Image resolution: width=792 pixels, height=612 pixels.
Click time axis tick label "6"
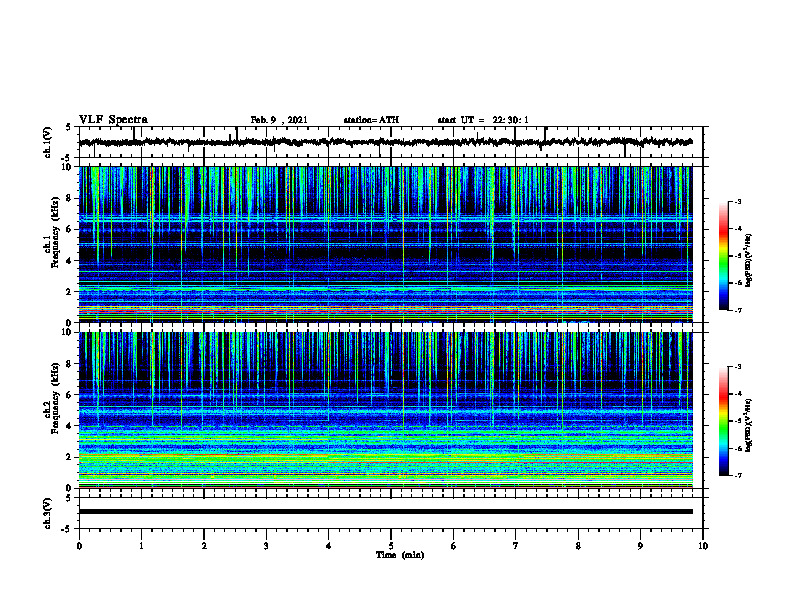coord(454,546)
